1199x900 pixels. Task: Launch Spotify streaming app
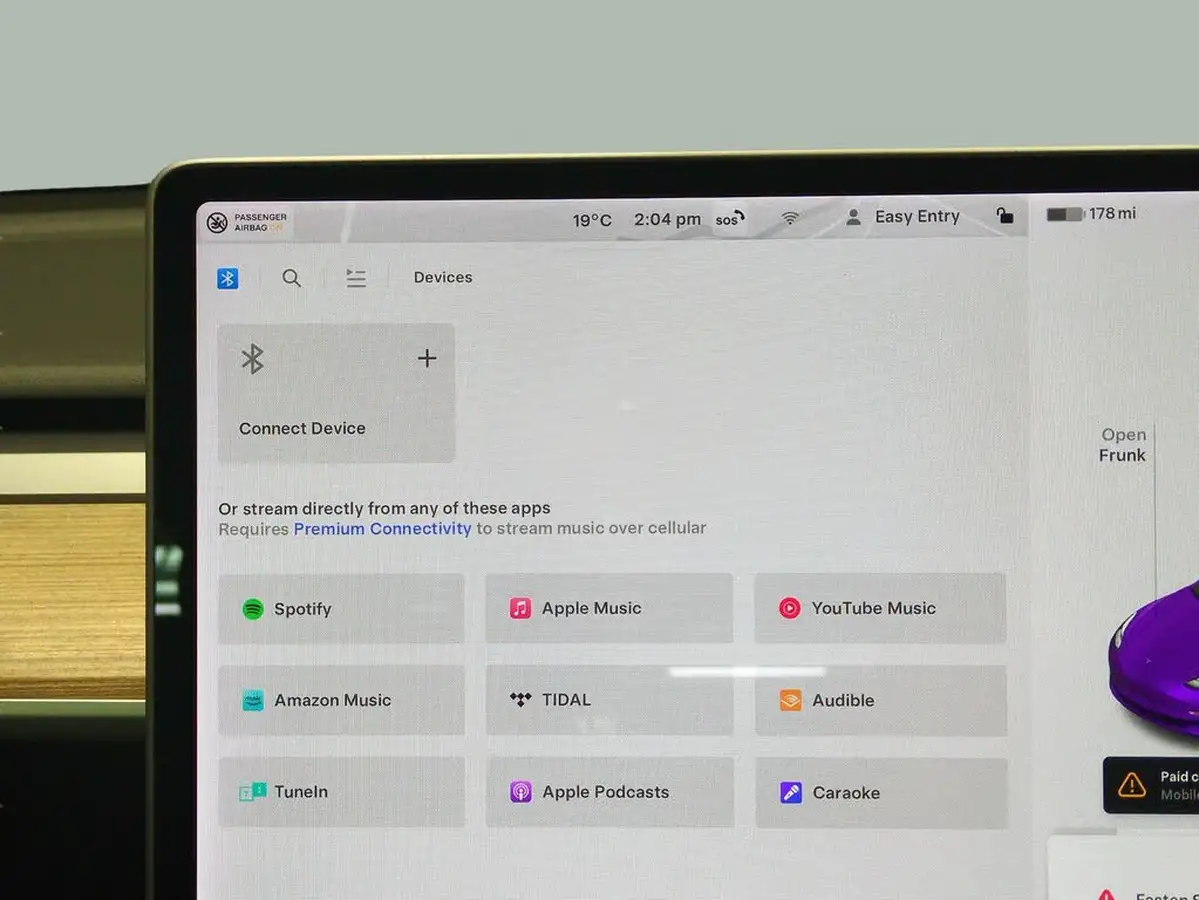pos(341,609)
